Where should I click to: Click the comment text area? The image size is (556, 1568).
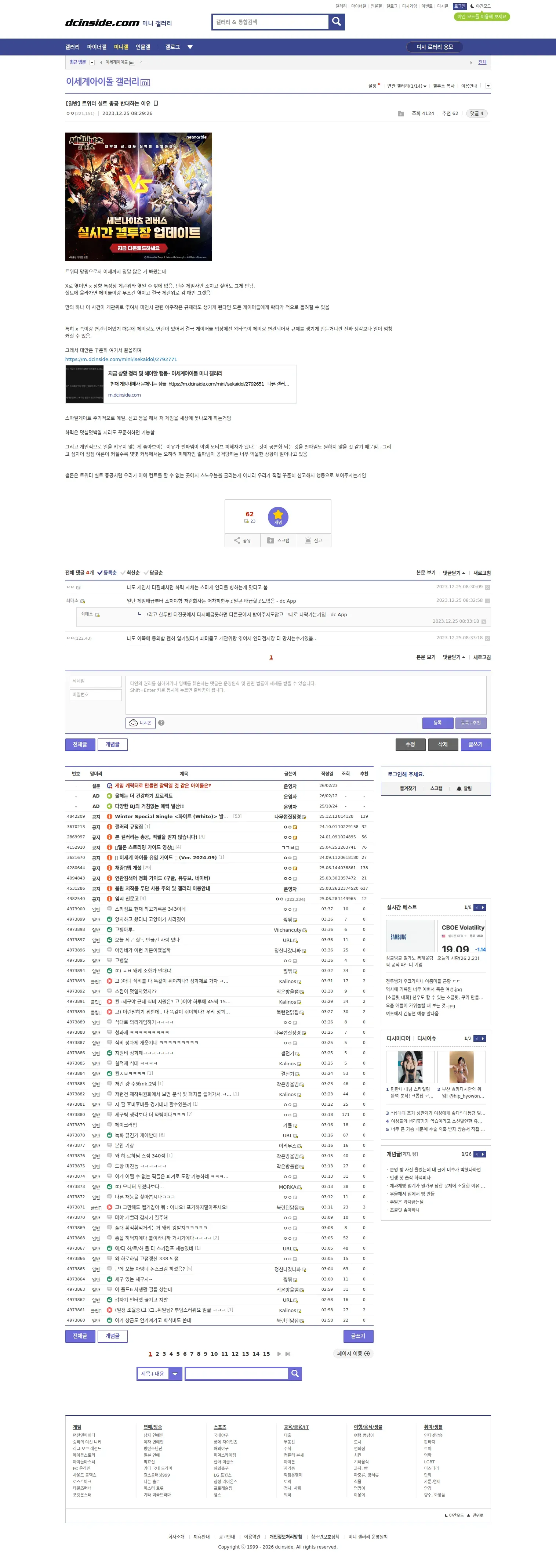coord(305,694)
